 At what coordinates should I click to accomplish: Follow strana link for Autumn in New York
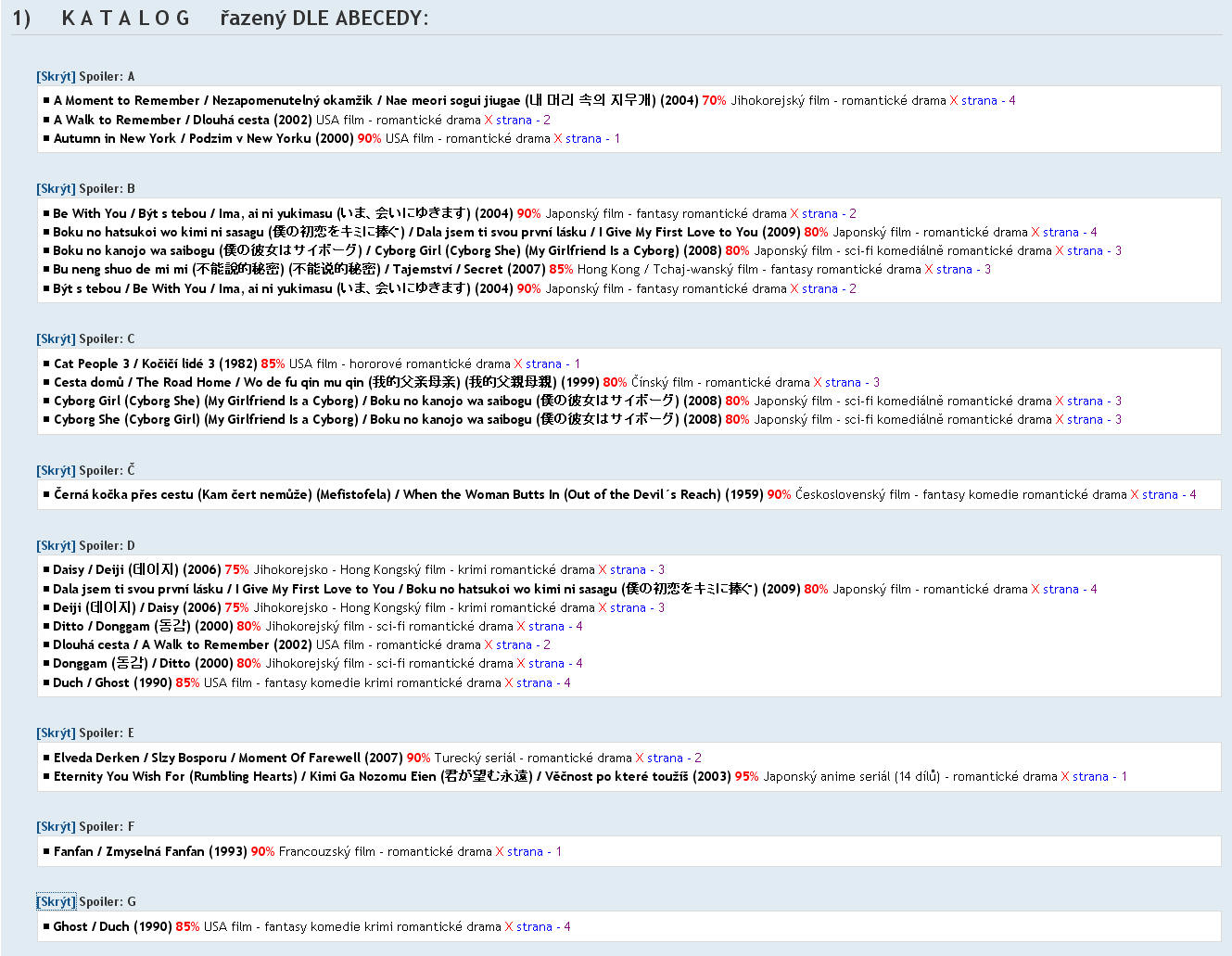[583, 139]
